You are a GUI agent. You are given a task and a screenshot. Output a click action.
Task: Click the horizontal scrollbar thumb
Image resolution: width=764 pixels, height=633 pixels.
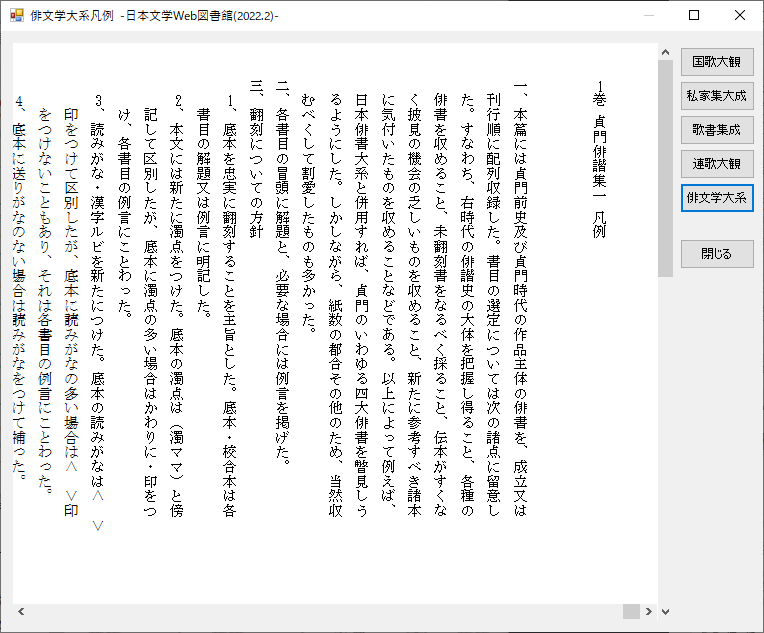[x=631, y=612]
